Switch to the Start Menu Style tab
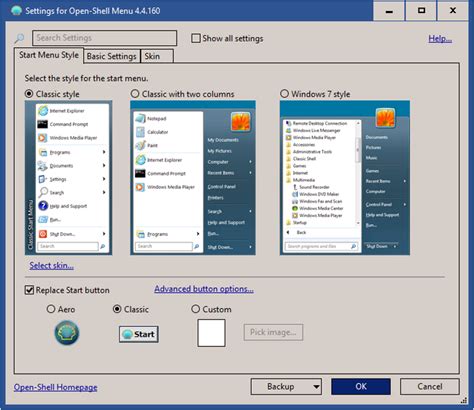The height and width of the screenshot is (410, 474). (49, 55)
